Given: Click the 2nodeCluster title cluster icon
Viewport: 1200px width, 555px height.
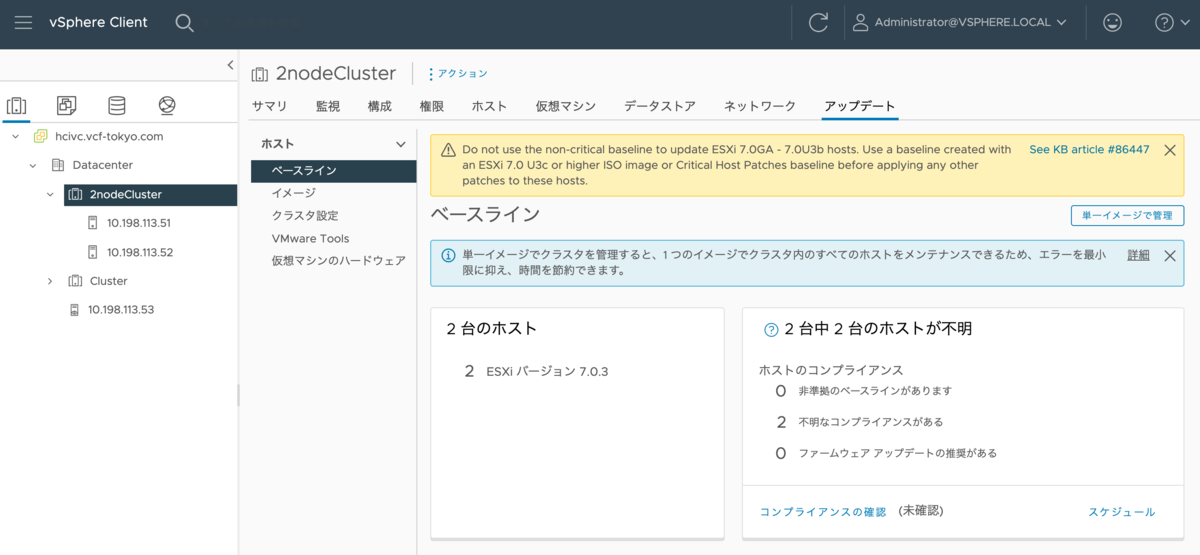Looking at the screenshot, I should coord(260,74).
